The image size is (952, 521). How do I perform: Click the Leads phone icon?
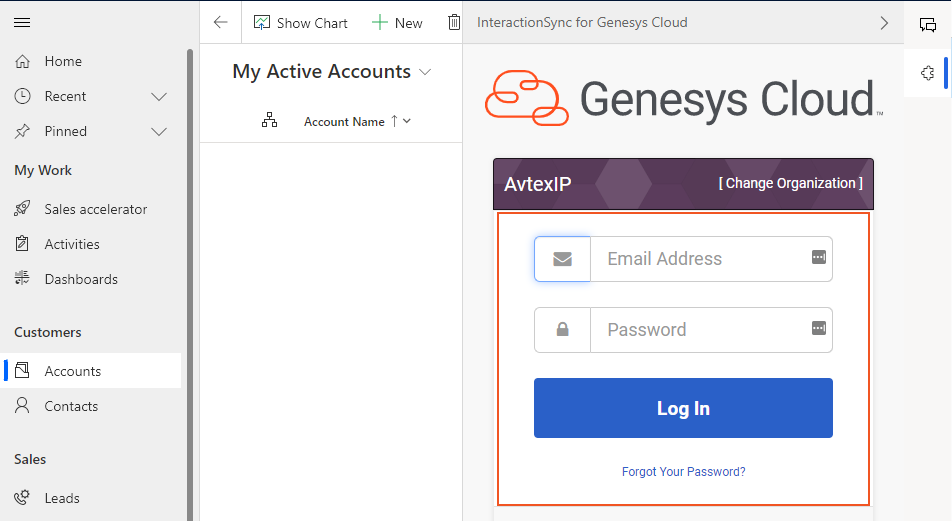(22, 497)
